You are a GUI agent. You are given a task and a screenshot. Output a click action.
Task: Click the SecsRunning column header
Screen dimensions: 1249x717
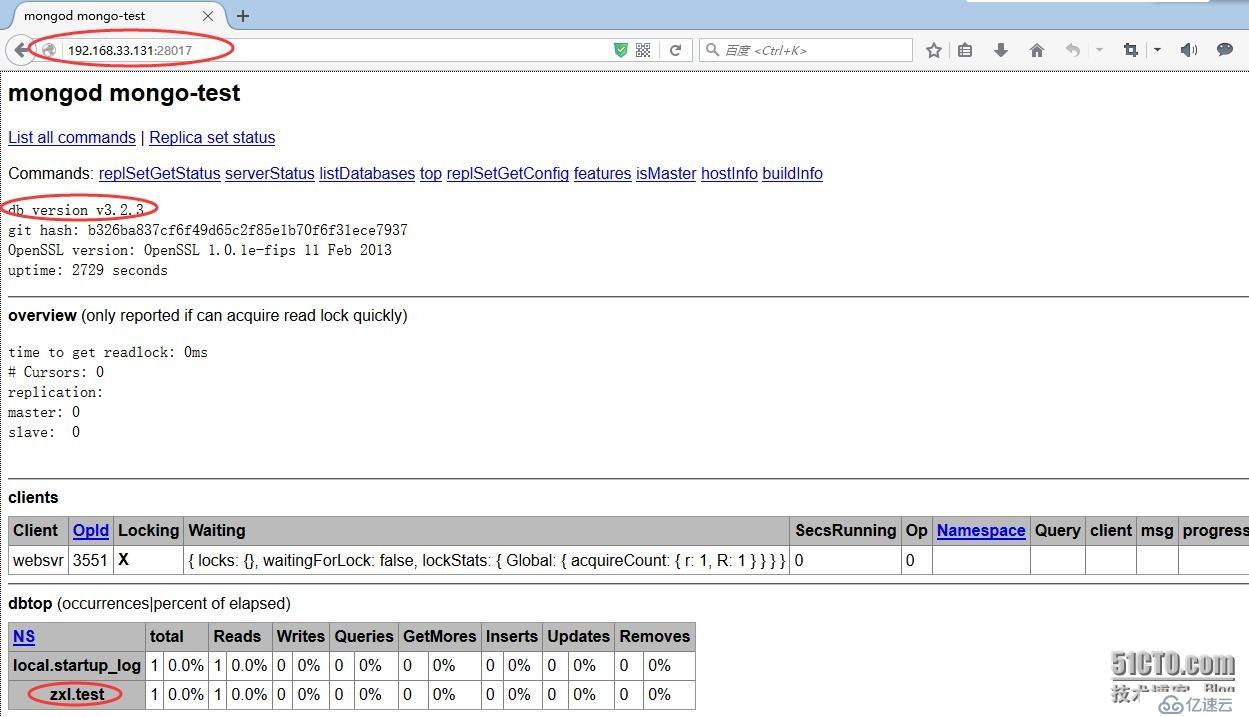[x=845, y=531]
